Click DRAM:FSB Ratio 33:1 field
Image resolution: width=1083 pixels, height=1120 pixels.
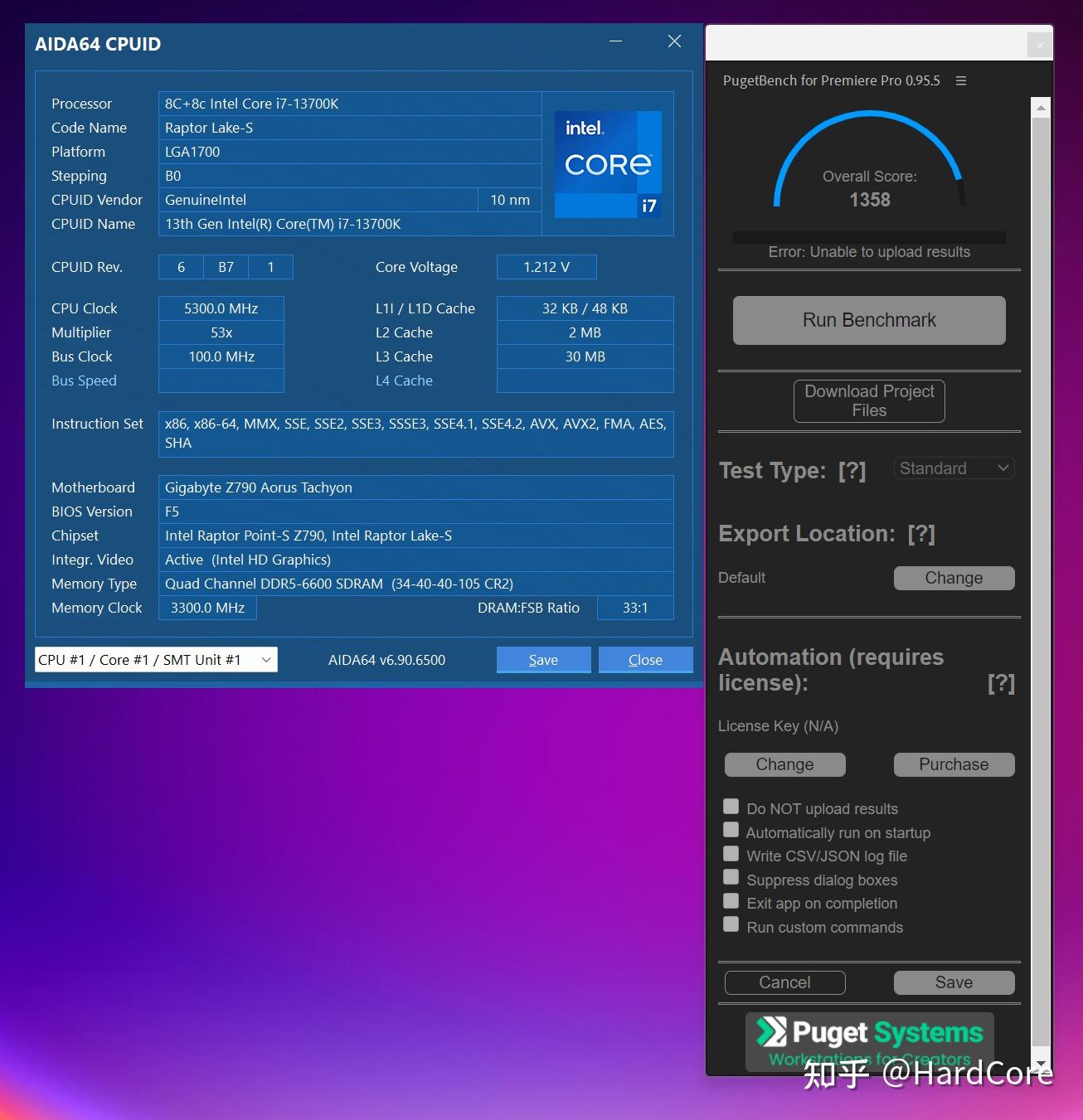pos(635,608)
